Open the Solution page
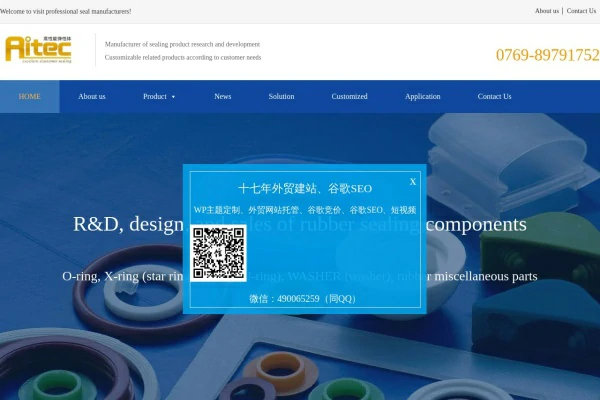 [281, 96]
